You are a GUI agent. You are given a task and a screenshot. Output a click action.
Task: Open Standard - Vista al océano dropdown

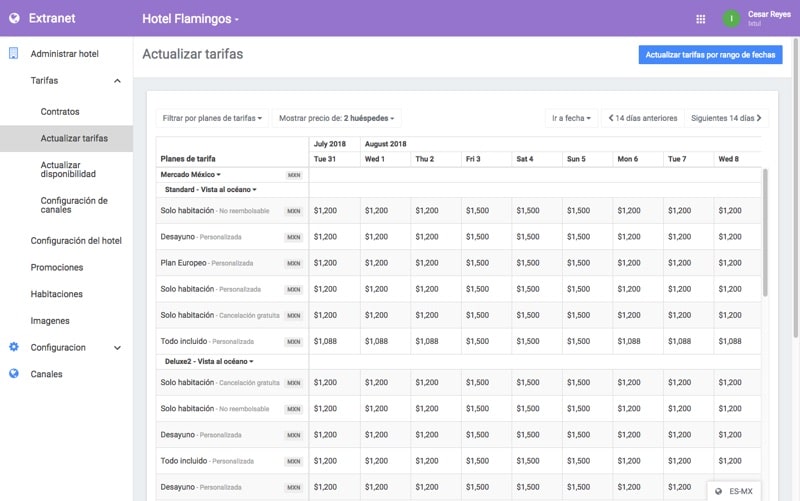point(211,189)
